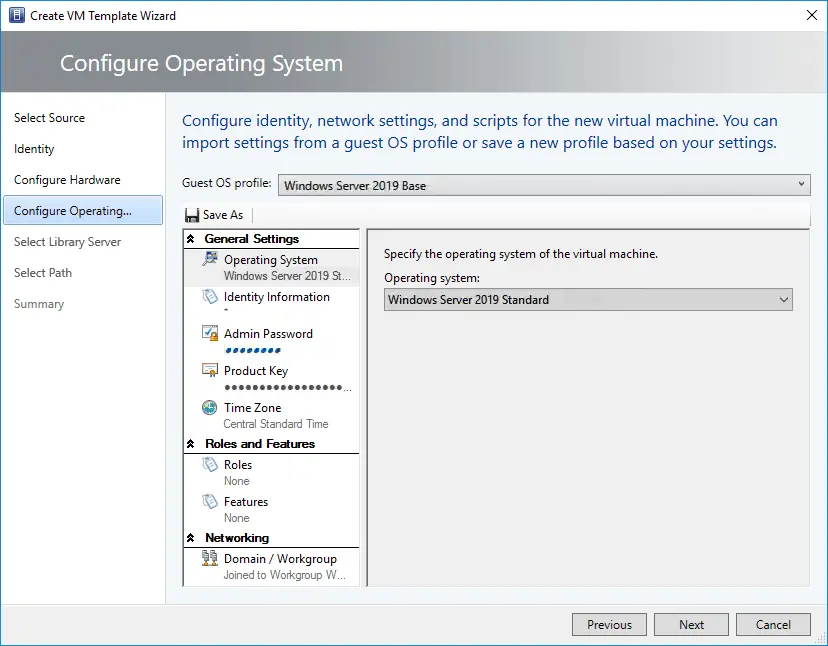Click 'Joined to Workgroup W...' text
This screenshot has width=828, height=646.
pos(285,575)
